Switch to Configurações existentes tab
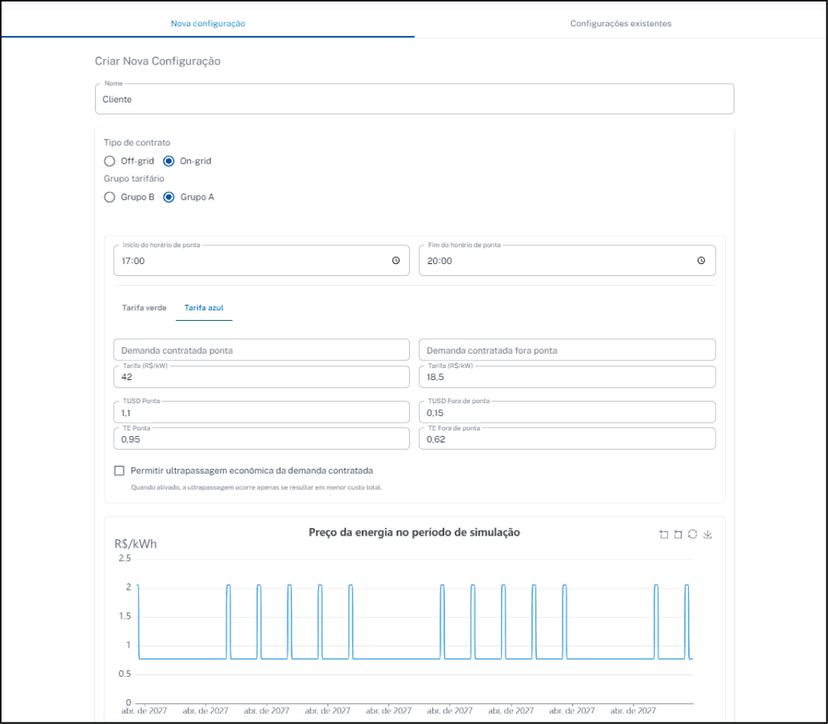 (x=620, y=23)
